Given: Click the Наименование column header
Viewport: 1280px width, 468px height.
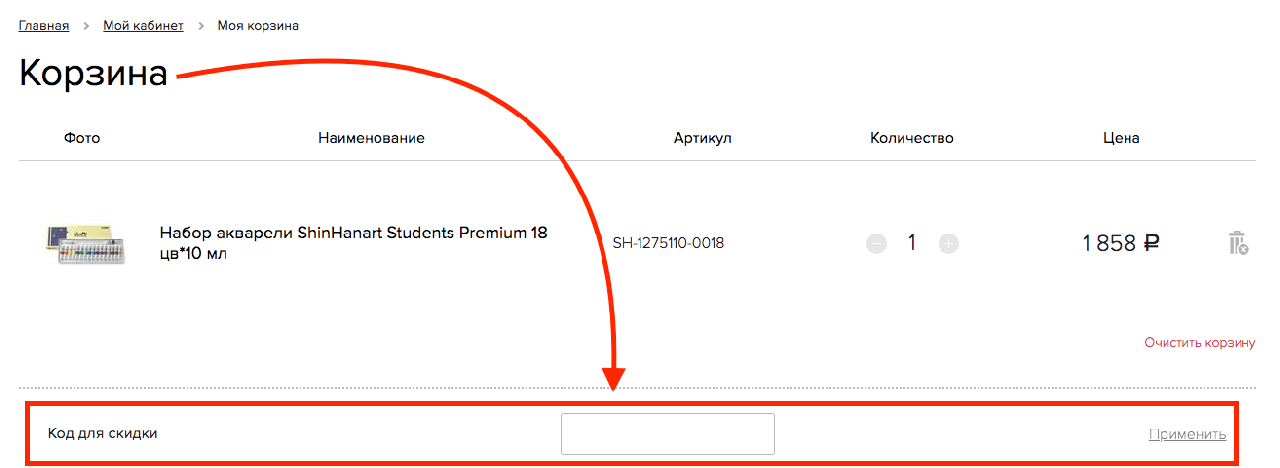Looking at the screenshot, I should pos(371,138).
